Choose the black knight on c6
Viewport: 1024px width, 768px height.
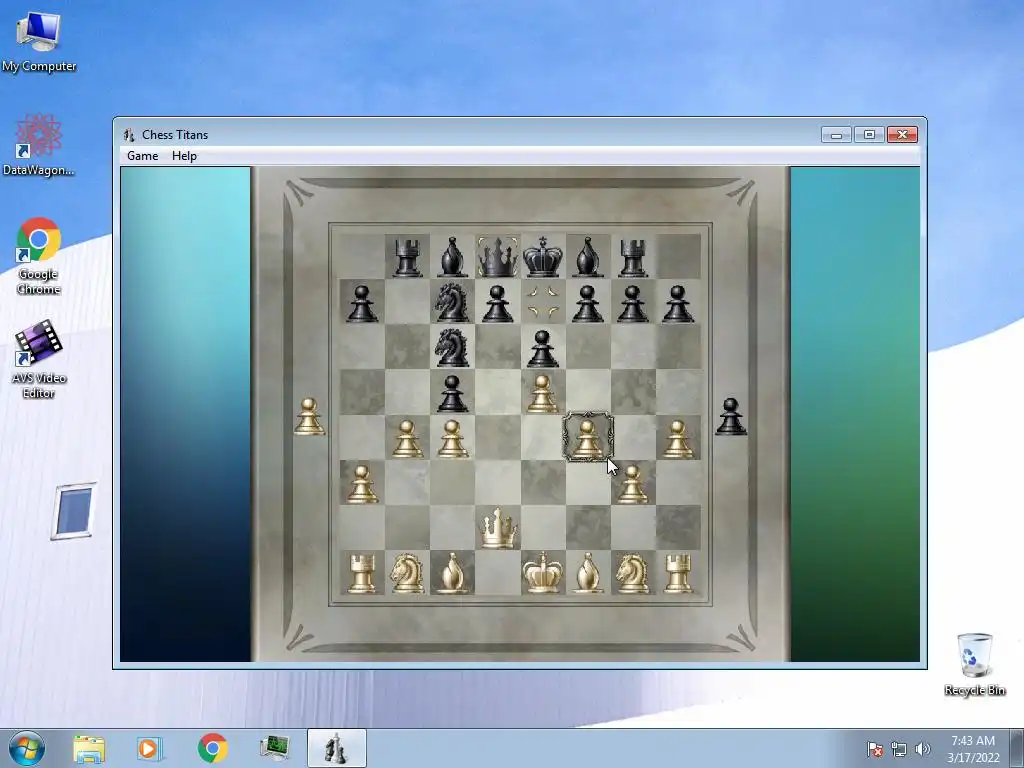(x=452, y=347)
